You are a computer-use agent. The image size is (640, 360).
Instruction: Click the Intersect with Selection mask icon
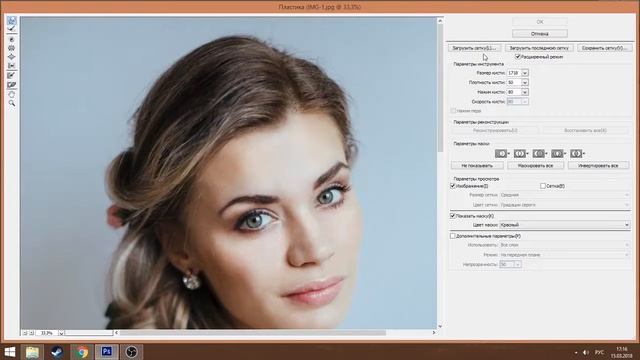[558, 153]
